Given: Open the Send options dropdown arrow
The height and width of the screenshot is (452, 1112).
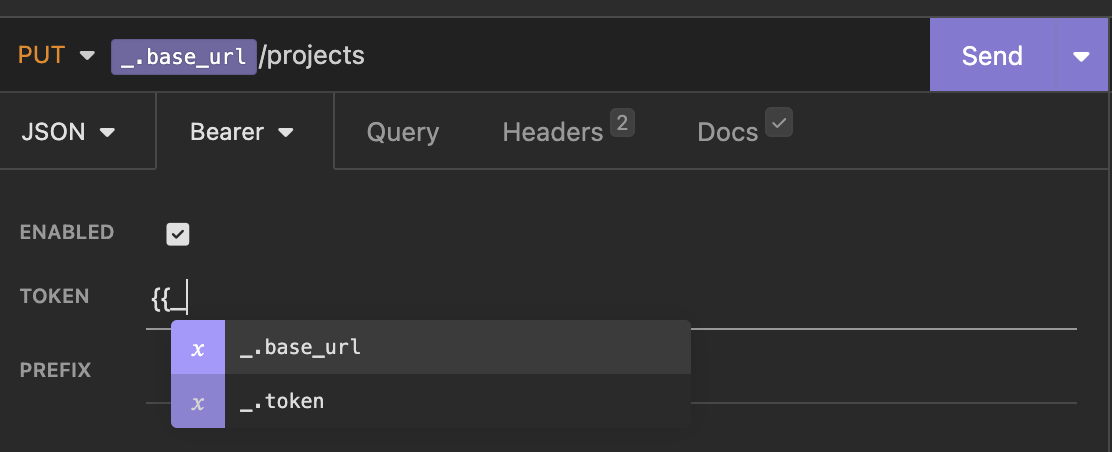Looking at the screenshot, I should [x=1082, y=56].
